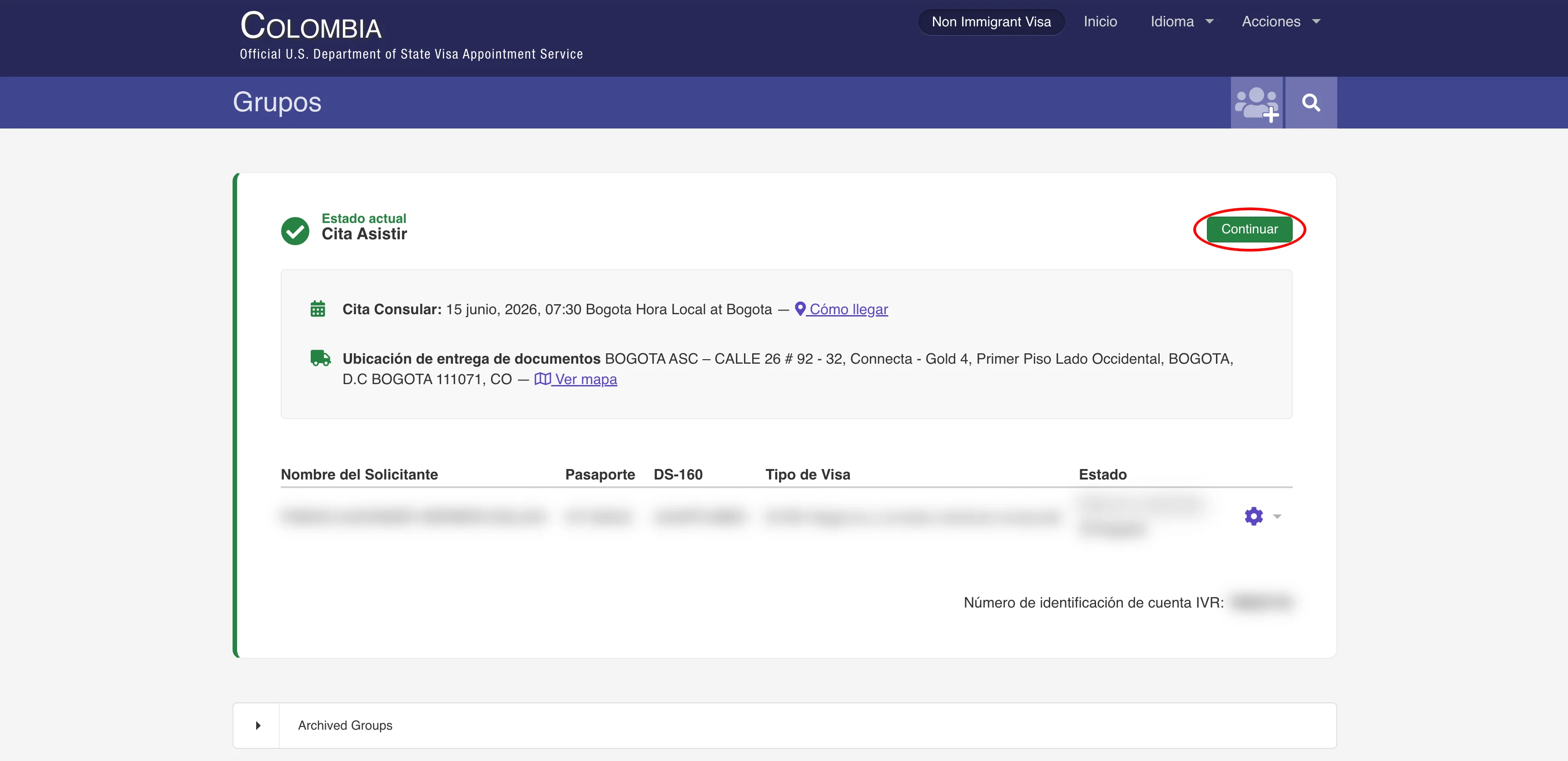The height and width of the screenshot is (761, 1568).
Task: Click the add group people icon
Action: pyautogui.click(x=1256, y=103)
